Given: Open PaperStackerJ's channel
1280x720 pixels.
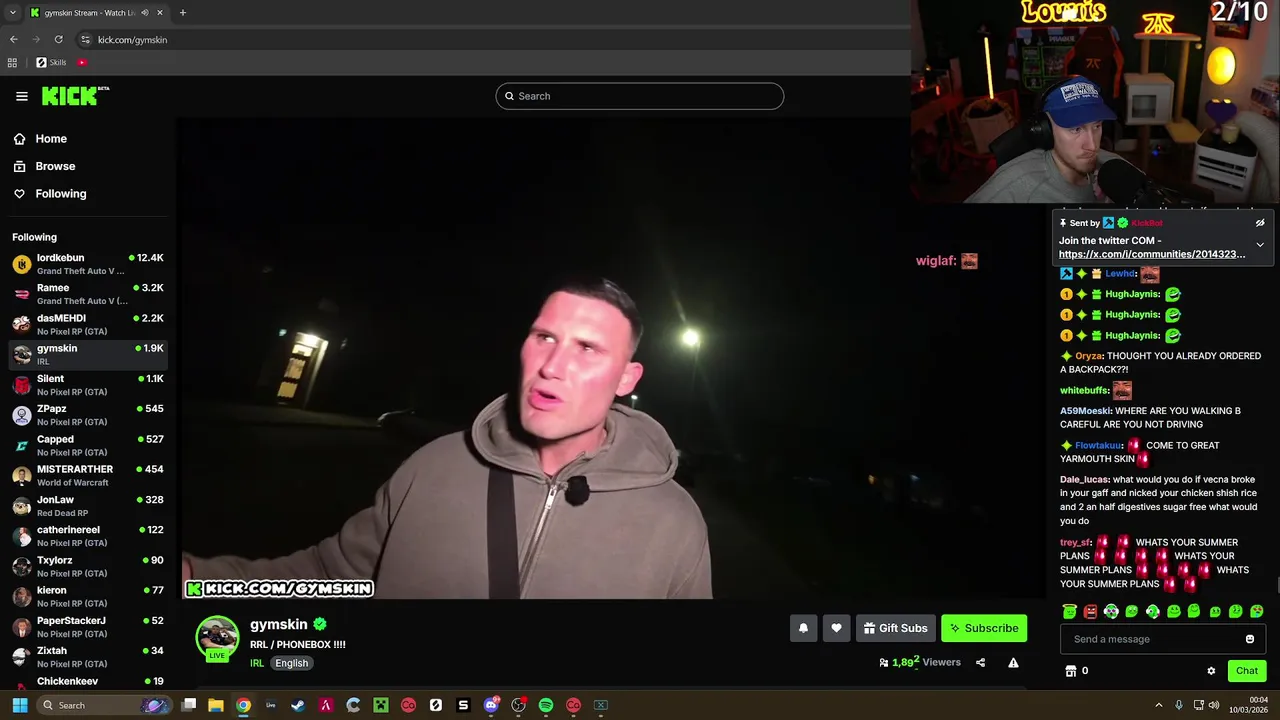Looking at the screenshot, I should tap(88, 627).
